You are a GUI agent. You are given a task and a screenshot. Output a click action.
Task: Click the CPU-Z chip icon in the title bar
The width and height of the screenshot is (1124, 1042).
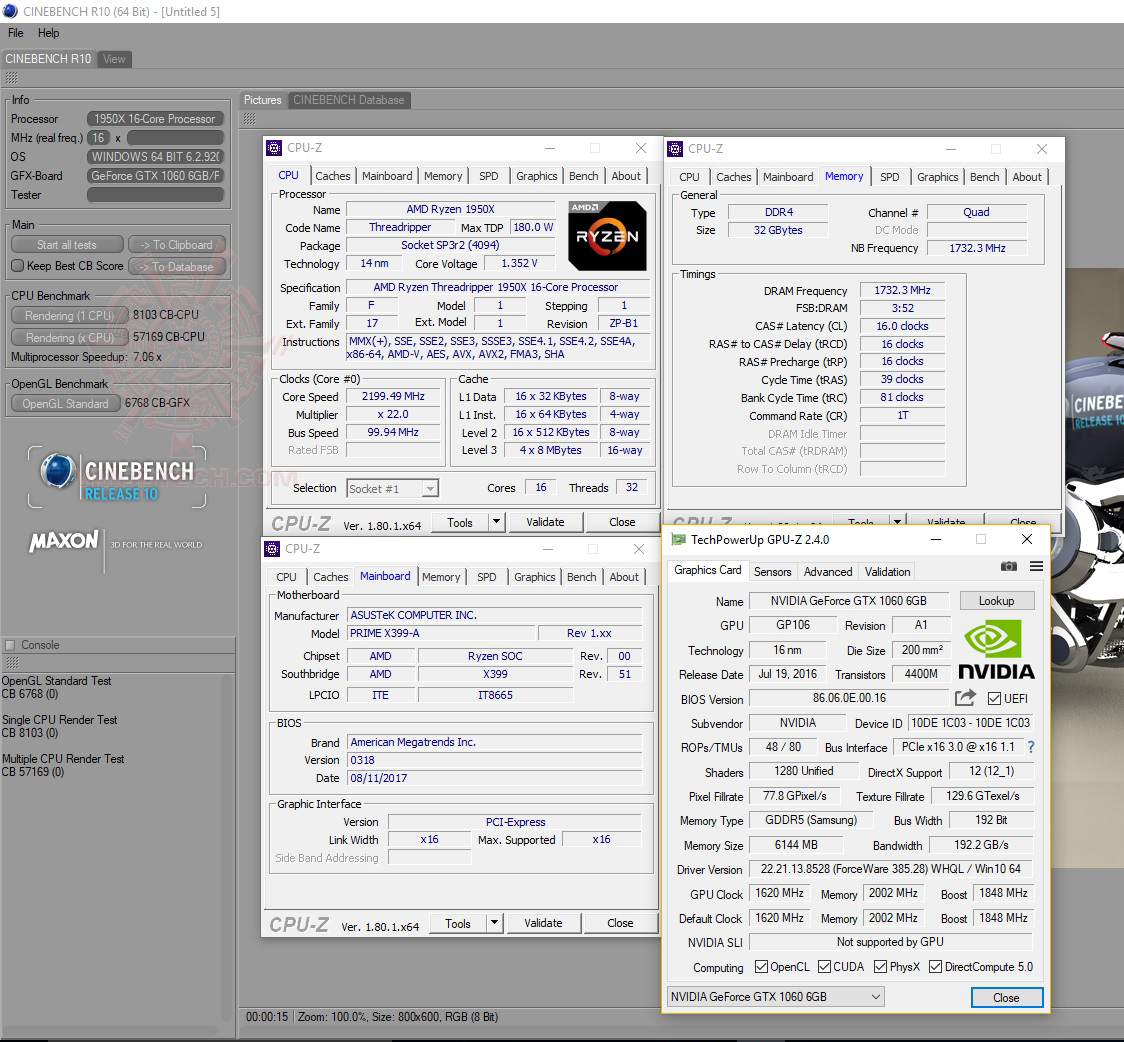(x=273, y=147)
